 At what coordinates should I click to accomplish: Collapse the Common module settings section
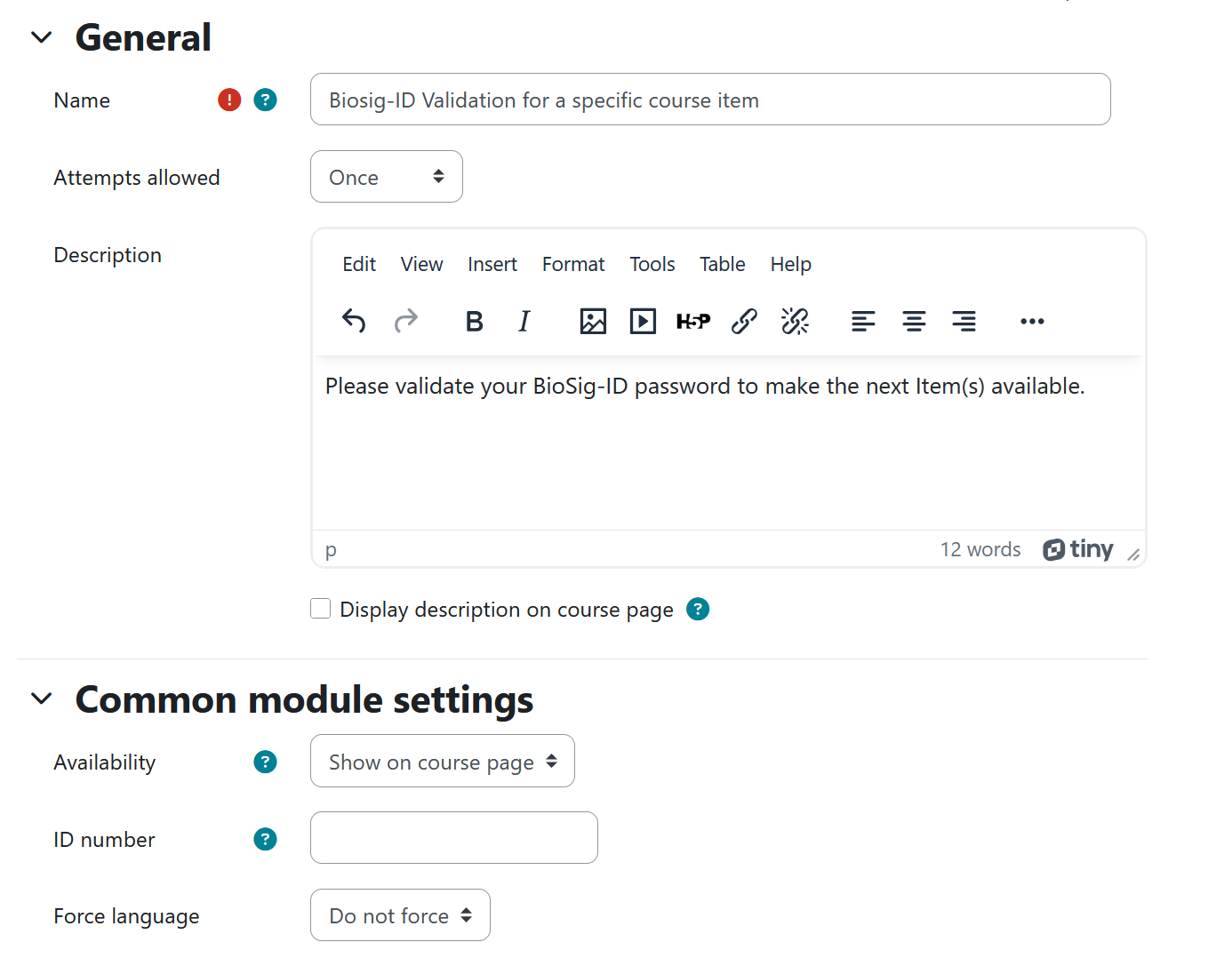(42, 699)
